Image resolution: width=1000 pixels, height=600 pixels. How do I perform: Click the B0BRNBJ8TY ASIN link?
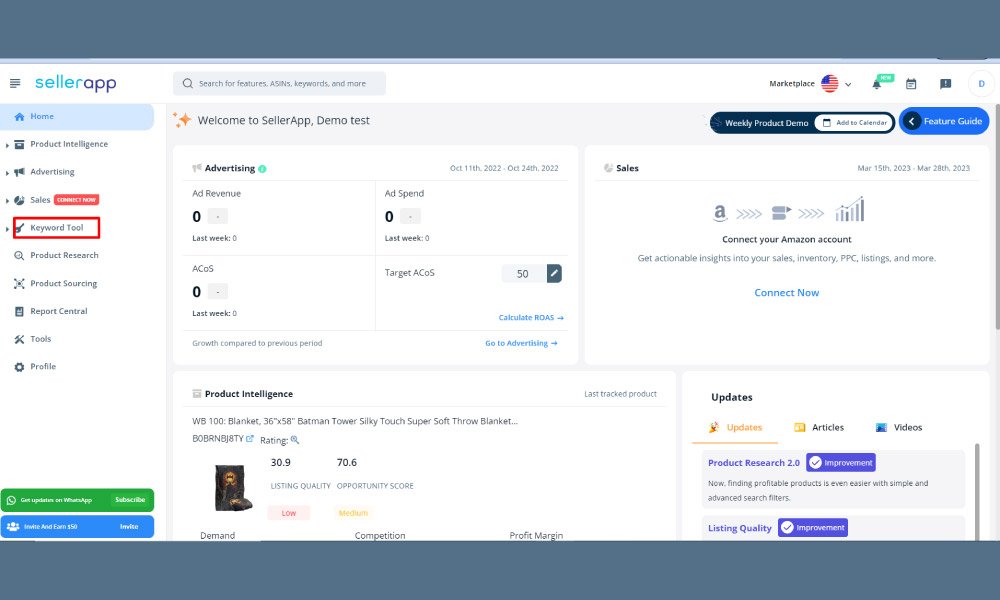(x=217, y=439)
